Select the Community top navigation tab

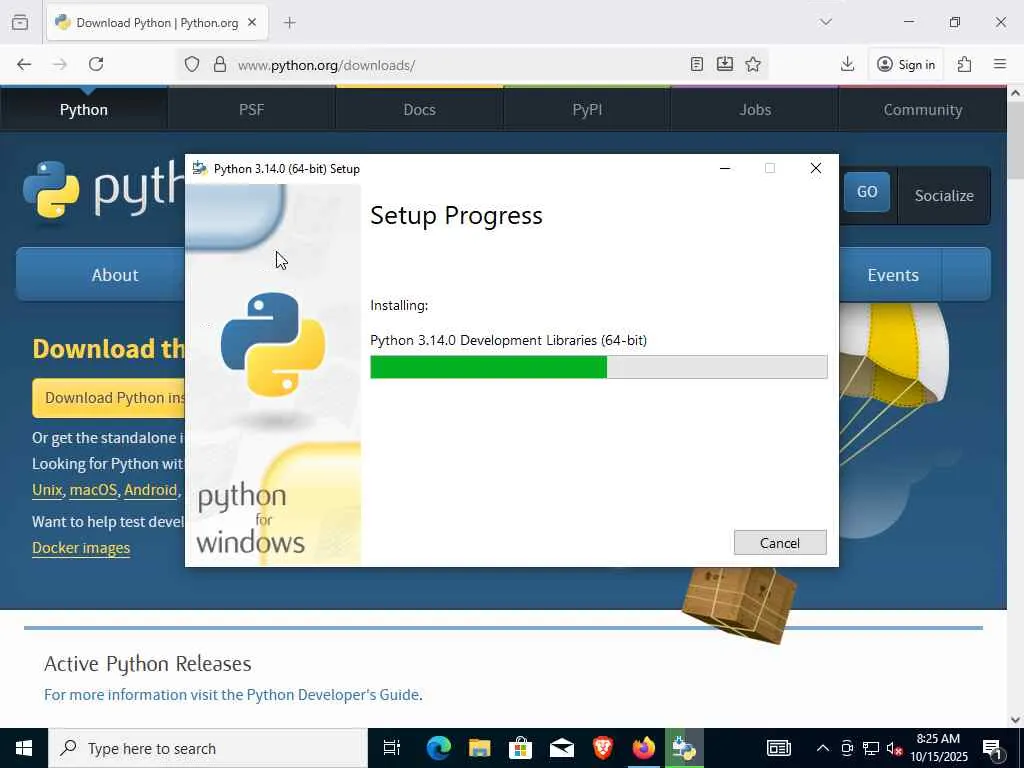click(x=923, y=110)
